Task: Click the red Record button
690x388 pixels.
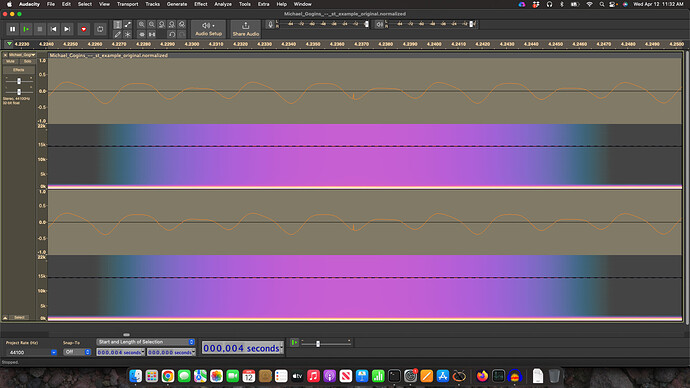Action: click(x=84, y=29)
